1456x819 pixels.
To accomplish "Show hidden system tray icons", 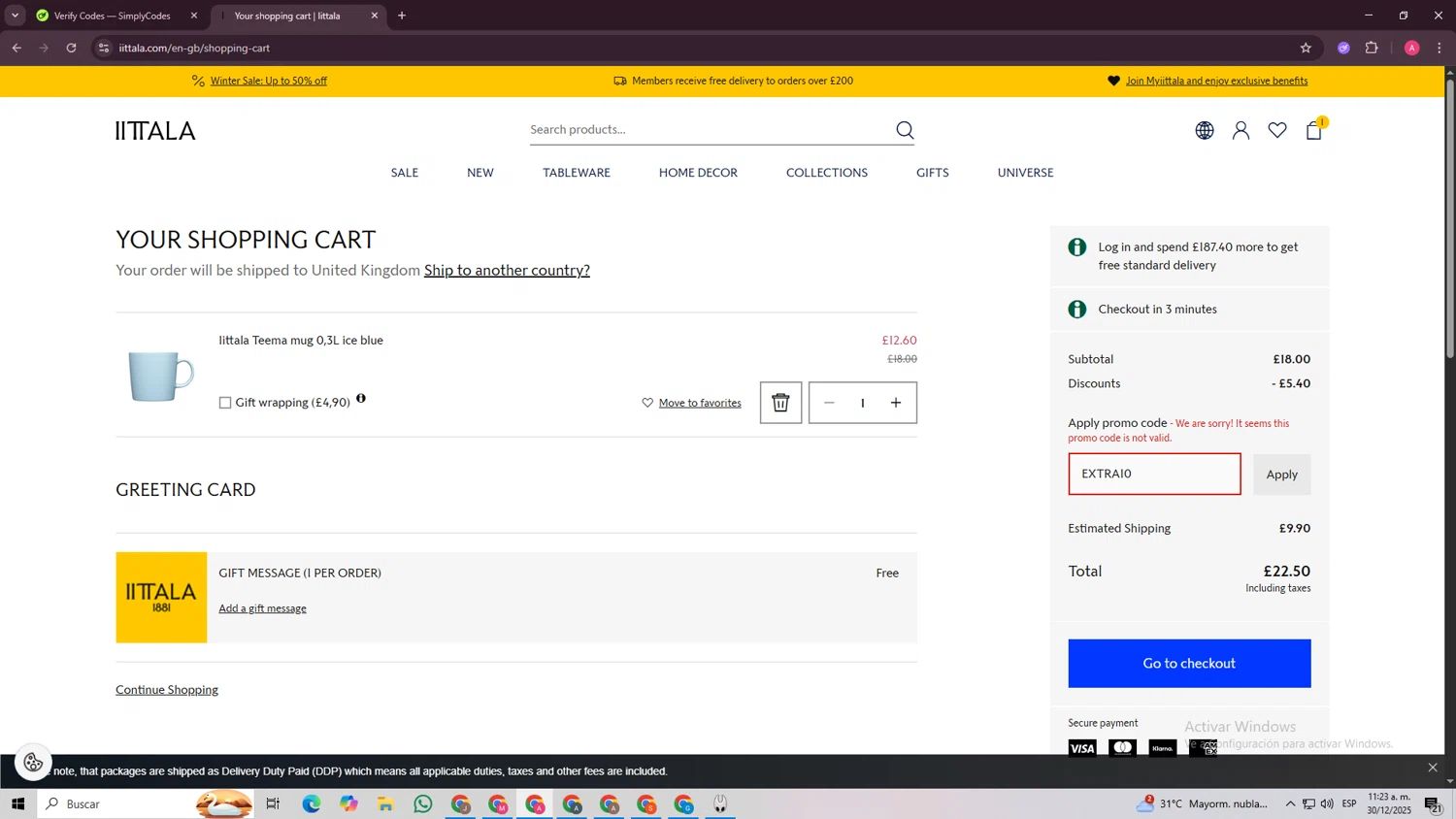I will [x=1290, y=804].
